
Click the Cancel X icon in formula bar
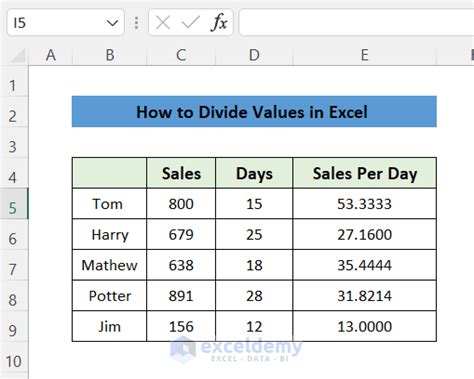[163, 23]
